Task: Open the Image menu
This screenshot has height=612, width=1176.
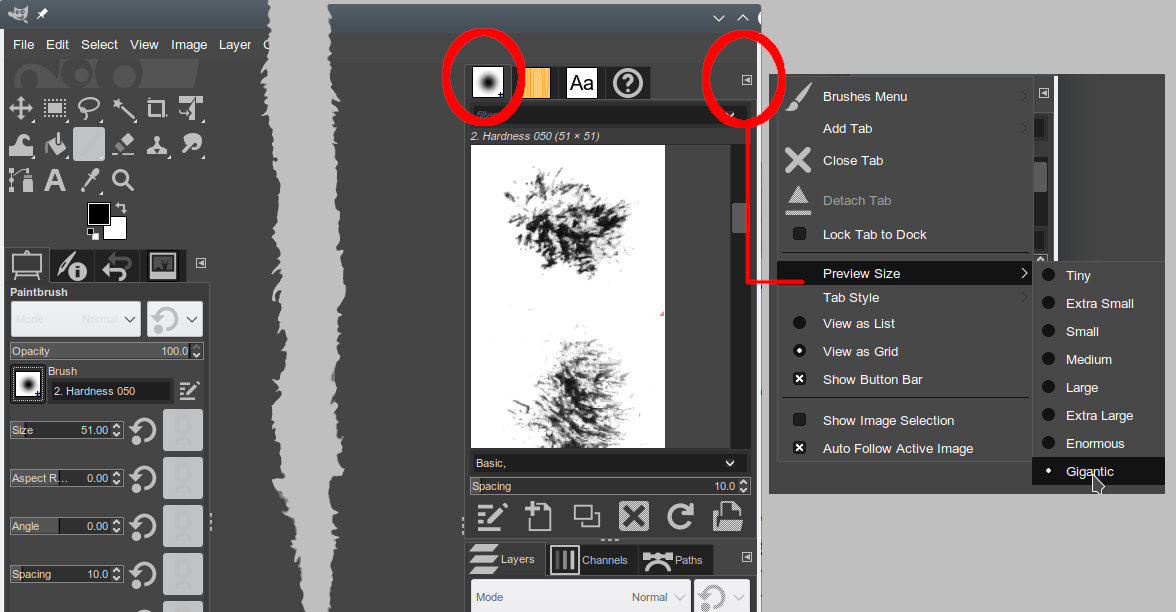Action: (x=189, y=45)
